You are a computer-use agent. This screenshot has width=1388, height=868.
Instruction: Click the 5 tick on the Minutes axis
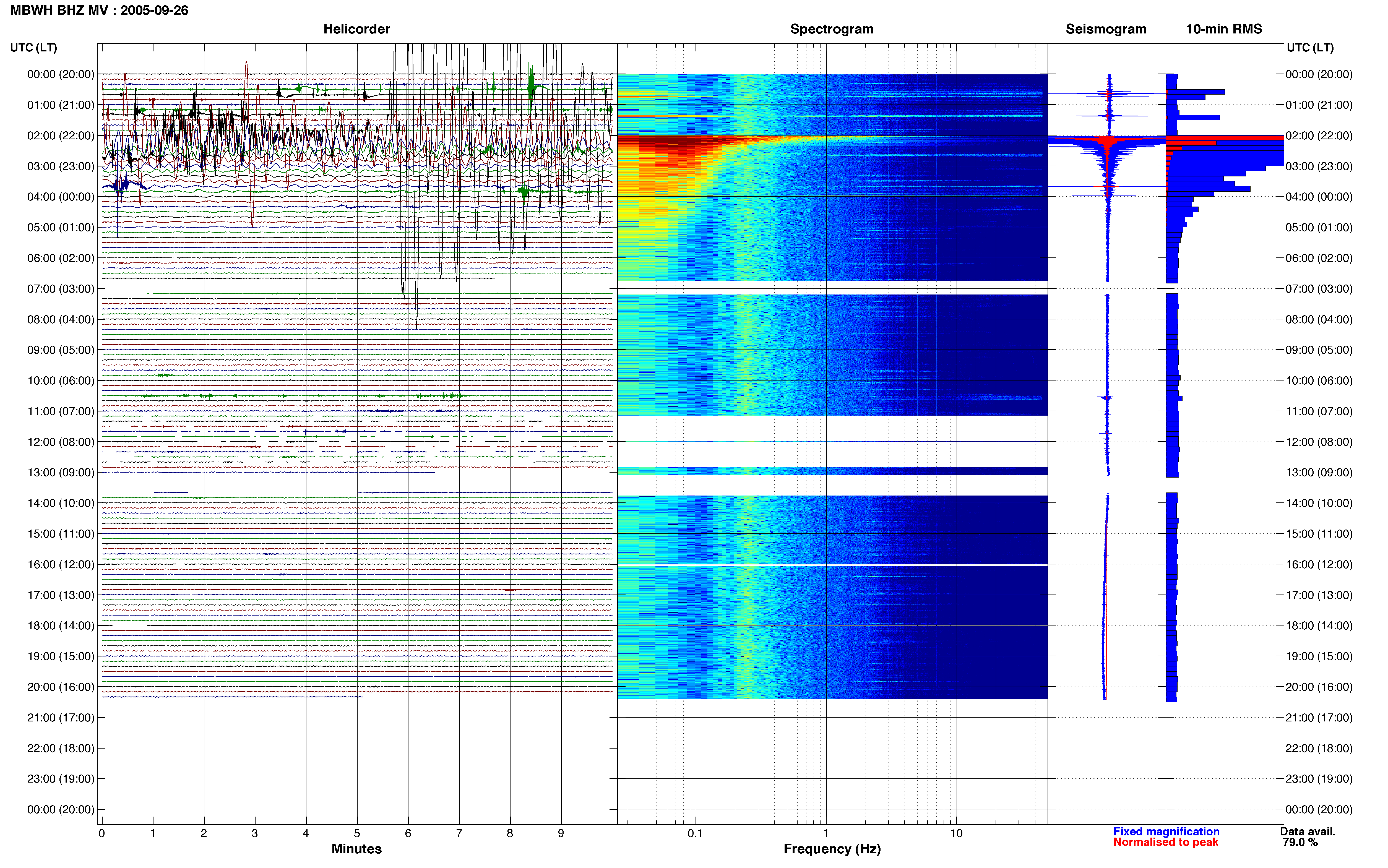[x=357, y=833]
